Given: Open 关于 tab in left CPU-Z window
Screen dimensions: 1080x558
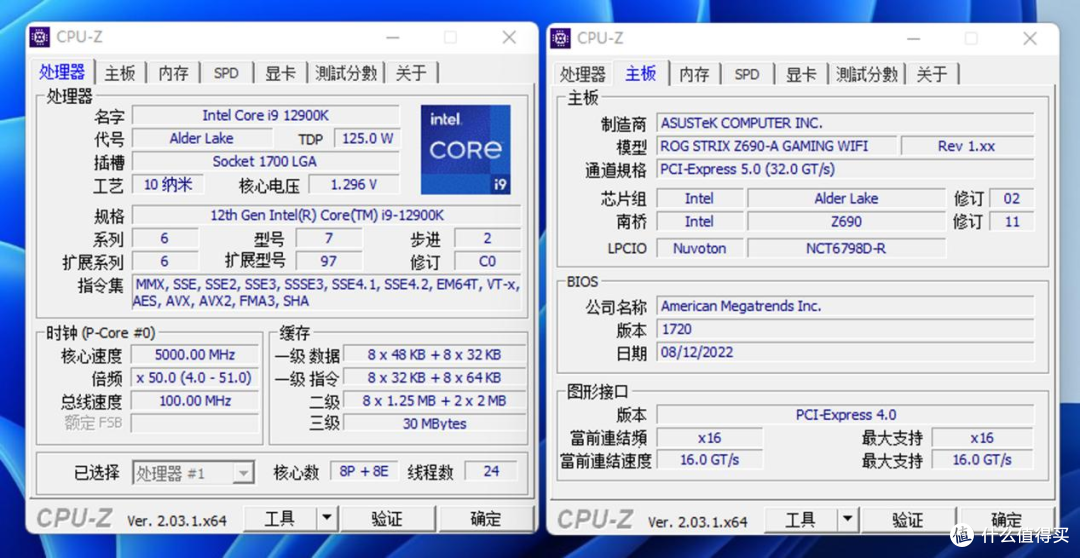Looking at the screenshot, I should pos(411,73).
